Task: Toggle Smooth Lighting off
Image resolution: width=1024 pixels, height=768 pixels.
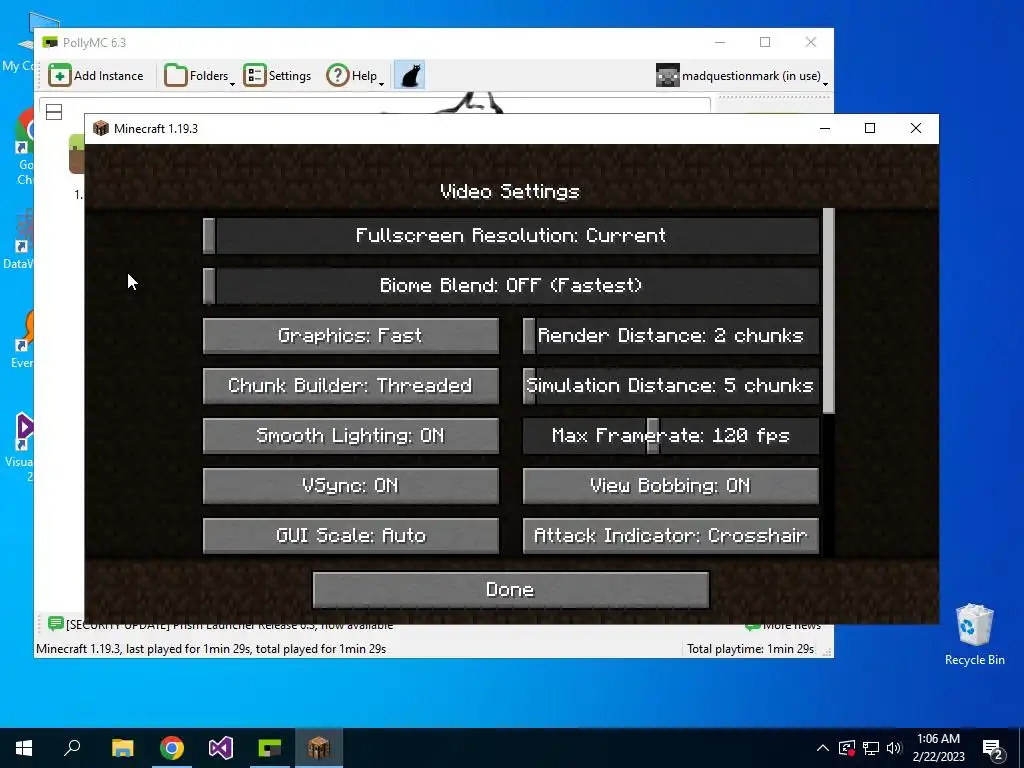Action: (x=351, y=436)
